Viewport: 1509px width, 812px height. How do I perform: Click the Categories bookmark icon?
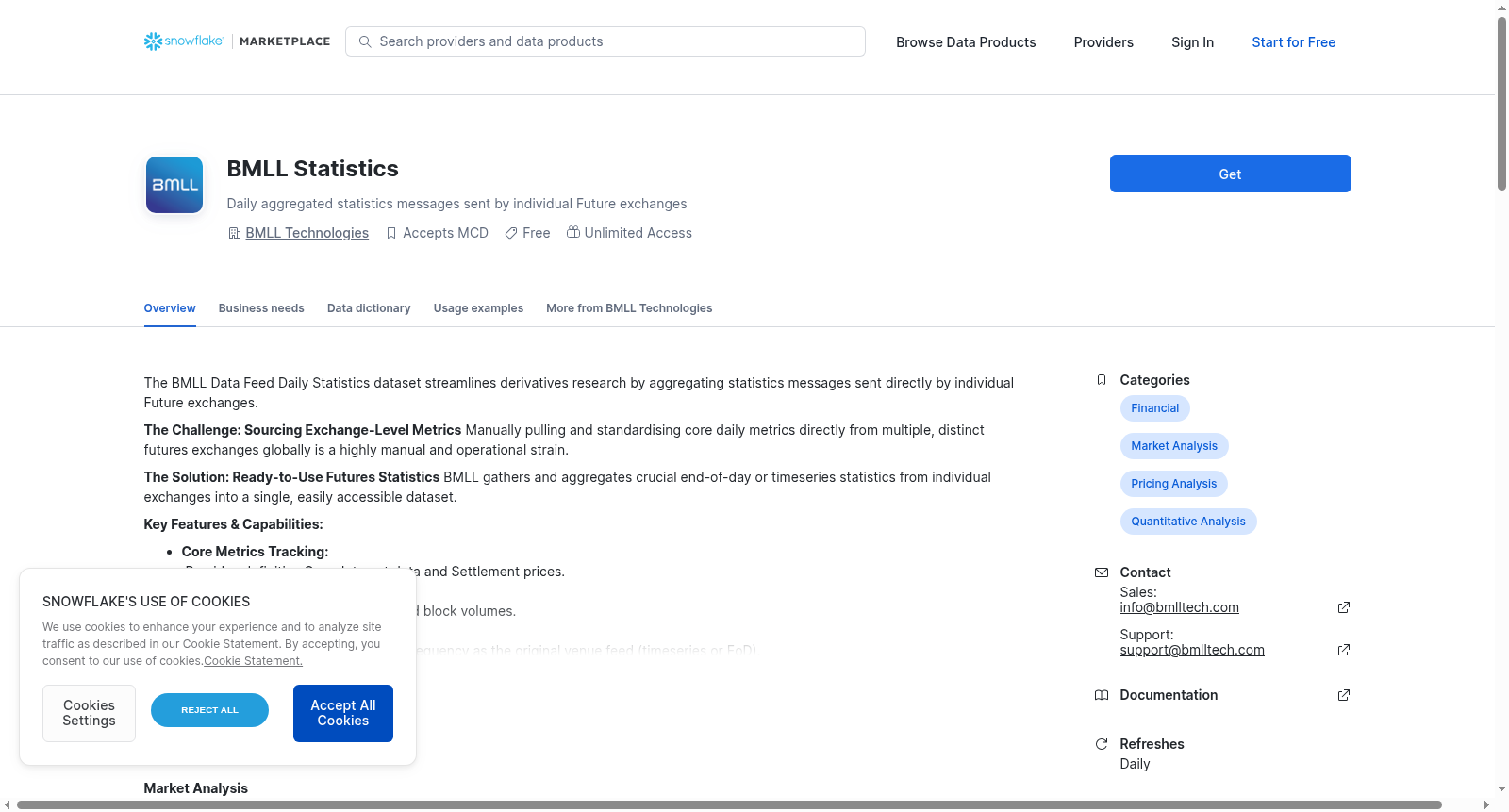click(1102, 380)
